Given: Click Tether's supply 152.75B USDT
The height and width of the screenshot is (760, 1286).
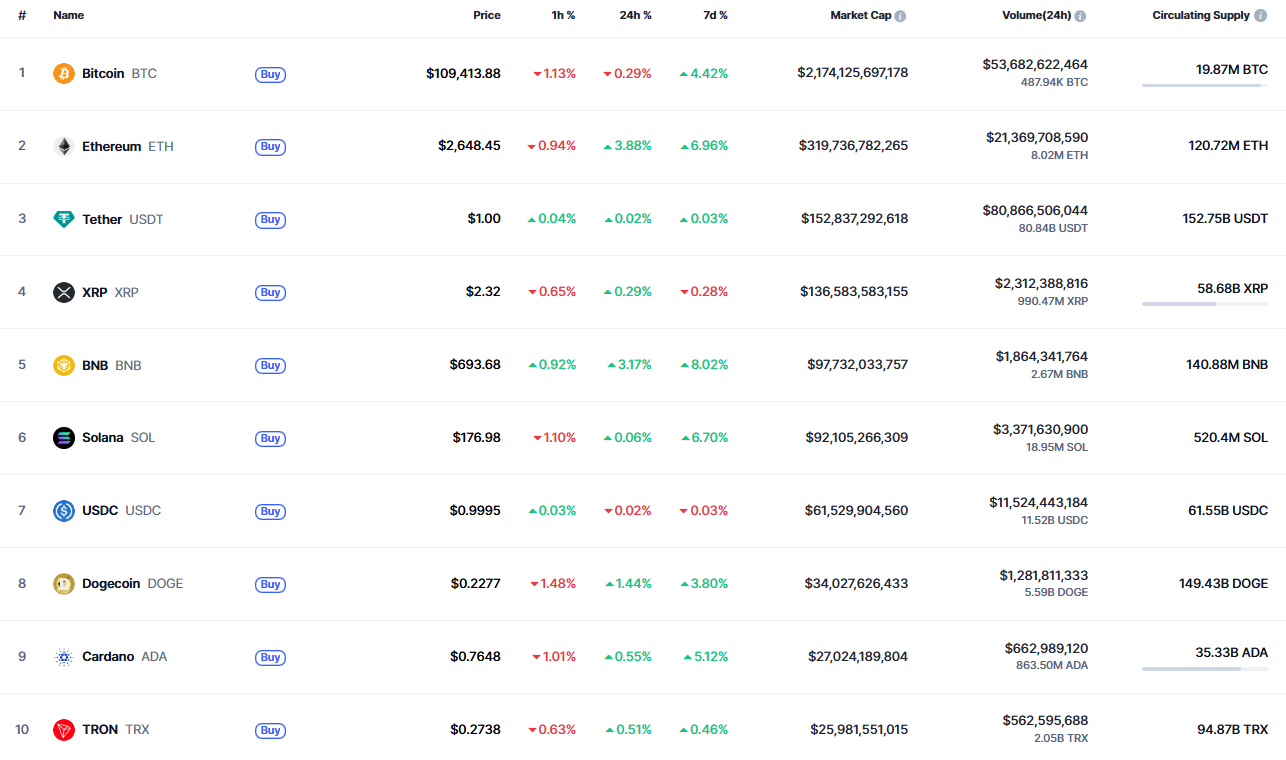Looking at the screenshot, I should tap(1225, 220).
